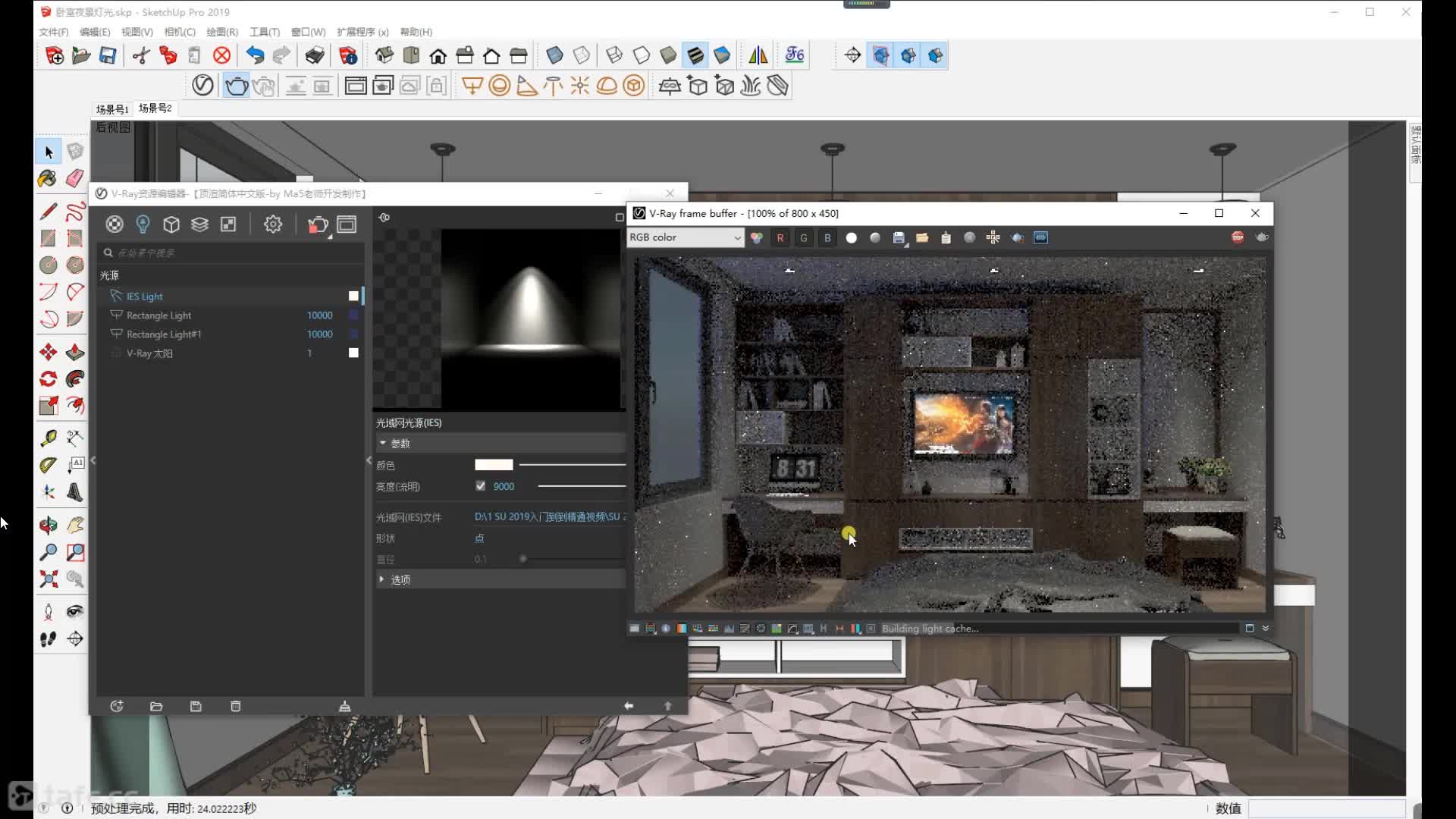
Task: Open the IES file path link
Action: 549,516
